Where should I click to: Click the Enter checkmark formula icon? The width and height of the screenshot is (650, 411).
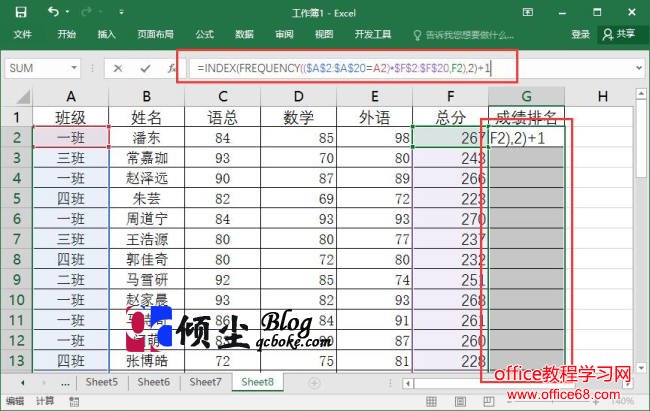[145, 68]
